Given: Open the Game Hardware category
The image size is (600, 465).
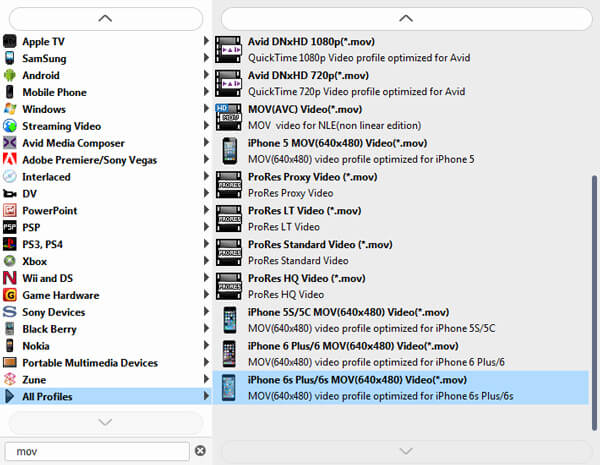Looking at the screenshot, I should pos(106,295).
